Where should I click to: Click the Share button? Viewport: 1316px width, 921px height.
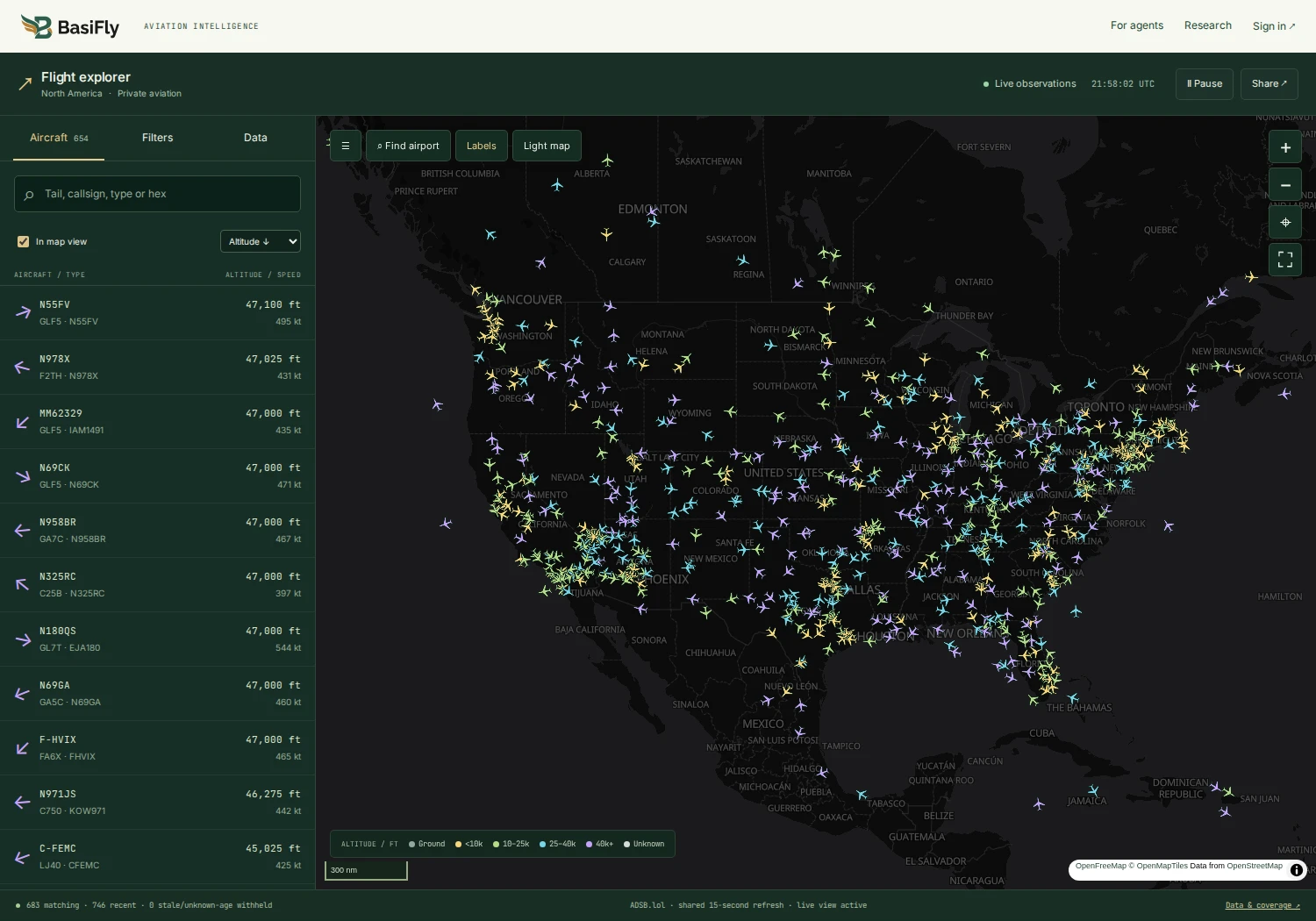[x=1270, y=84]
